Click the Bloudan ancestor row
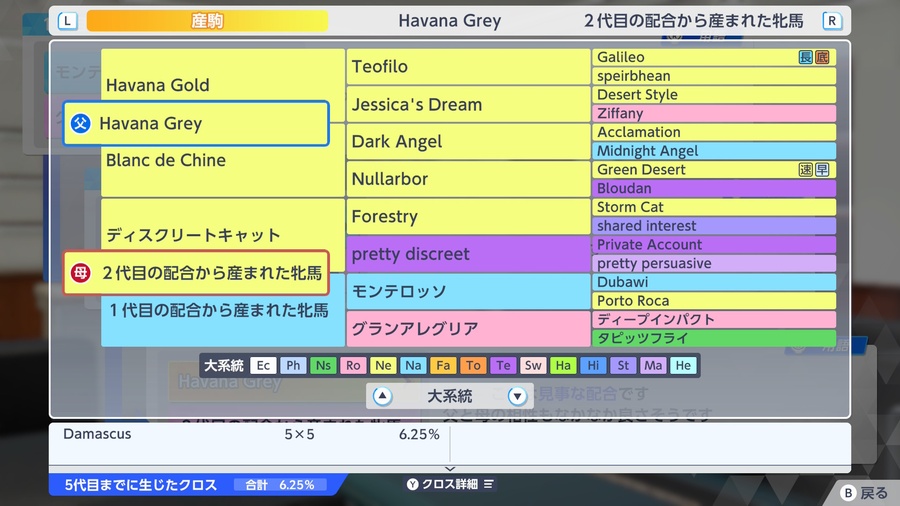 coord(714,188)
